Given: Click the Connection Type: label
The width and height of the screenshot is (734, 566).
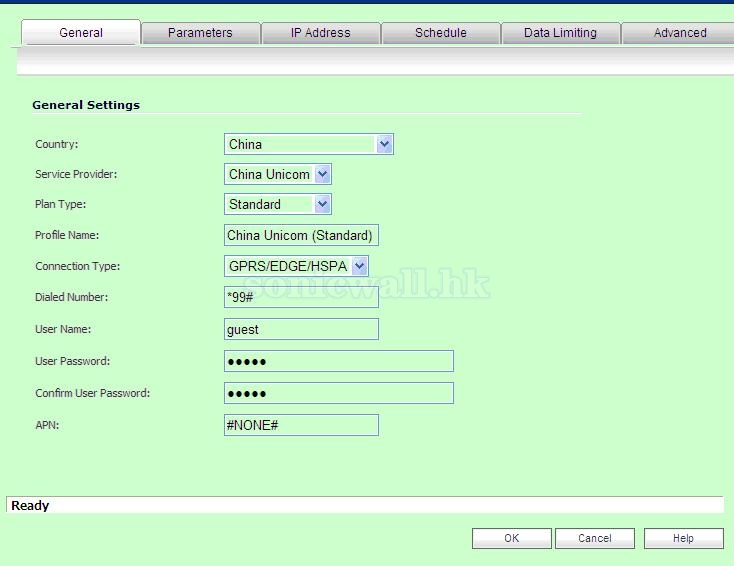Looking at the screenshot, I should click(78, 266).
